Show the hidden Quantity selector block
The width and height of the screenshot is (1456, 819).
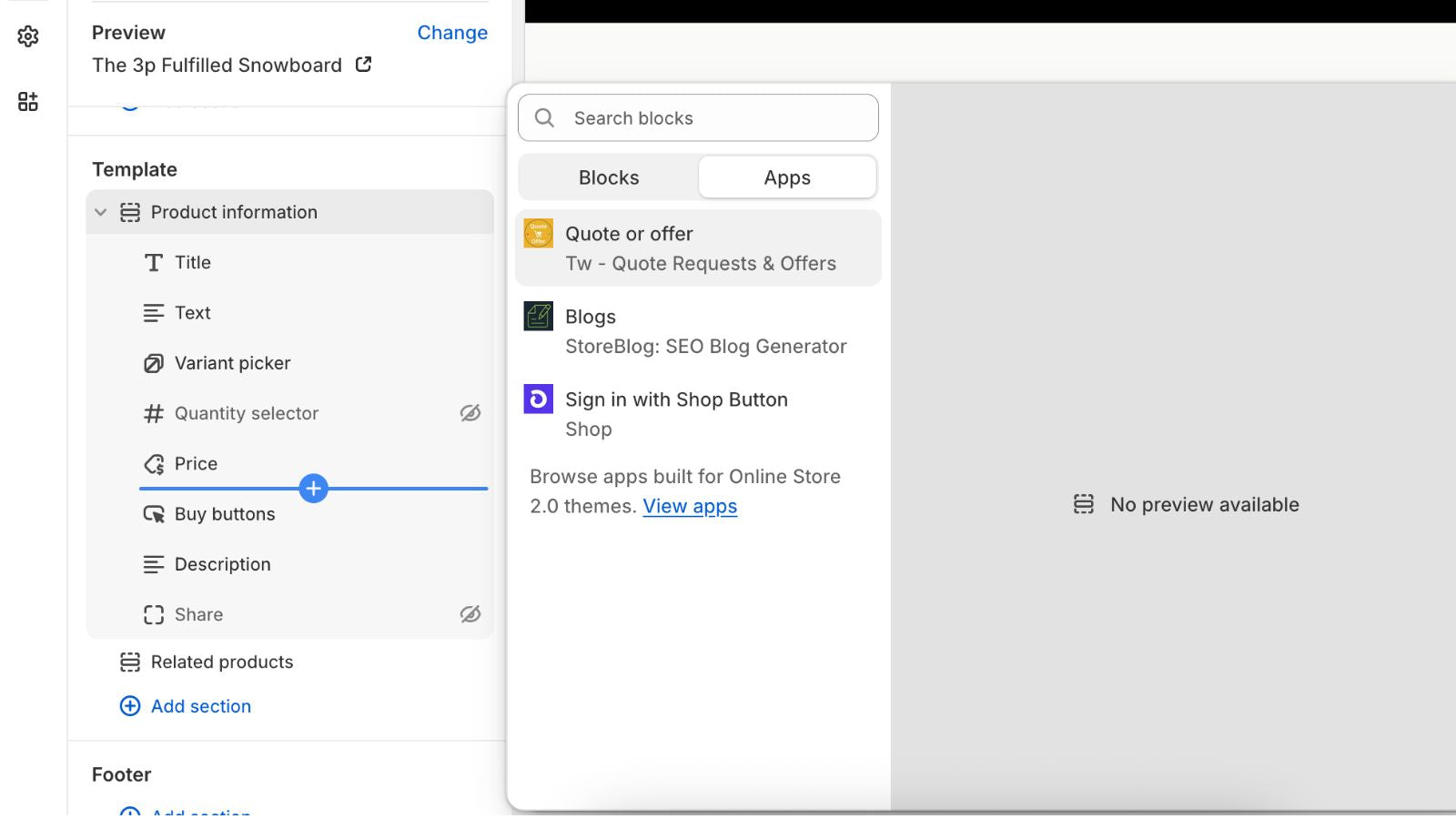(x=470, y=413)
